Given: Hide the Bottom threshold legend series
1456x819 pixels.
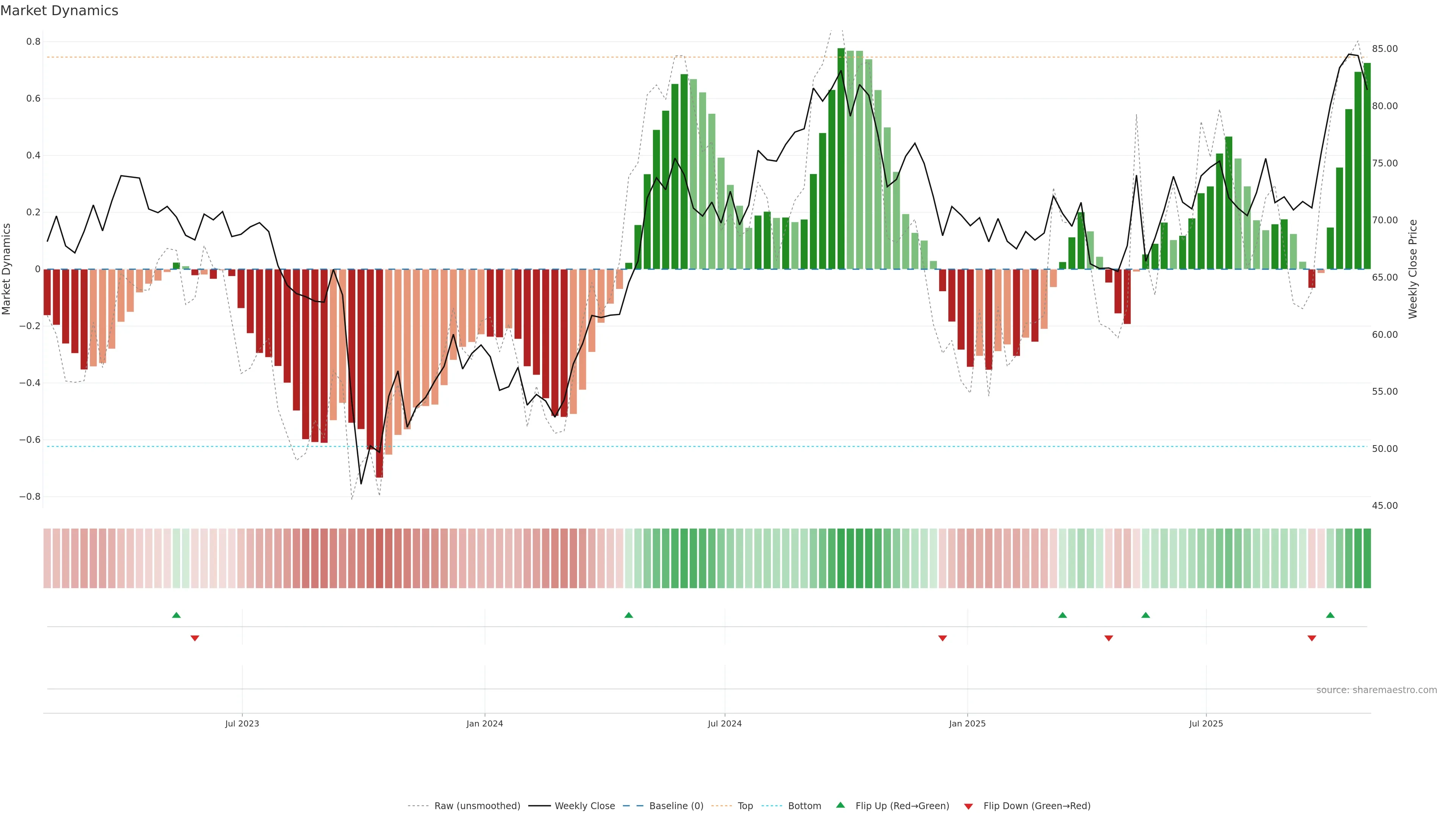Looking at the screenshot, I should [x=804, y=806].
